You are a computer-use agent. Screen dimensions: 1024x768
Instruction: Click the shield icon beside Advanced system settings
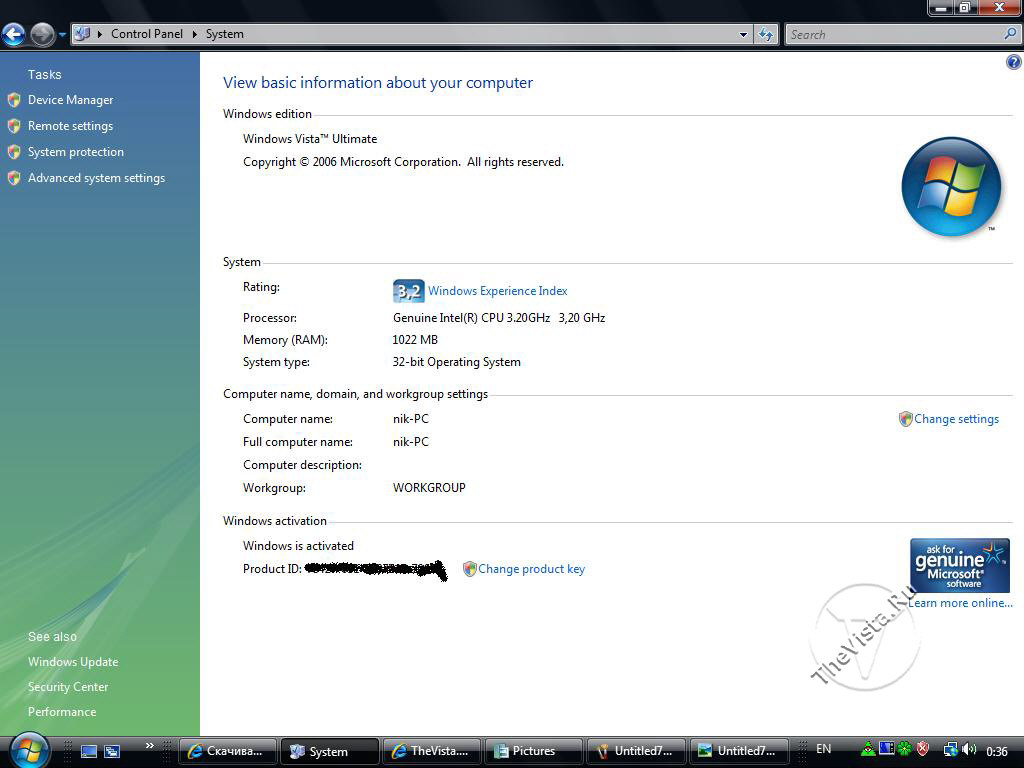pos(14,178)
